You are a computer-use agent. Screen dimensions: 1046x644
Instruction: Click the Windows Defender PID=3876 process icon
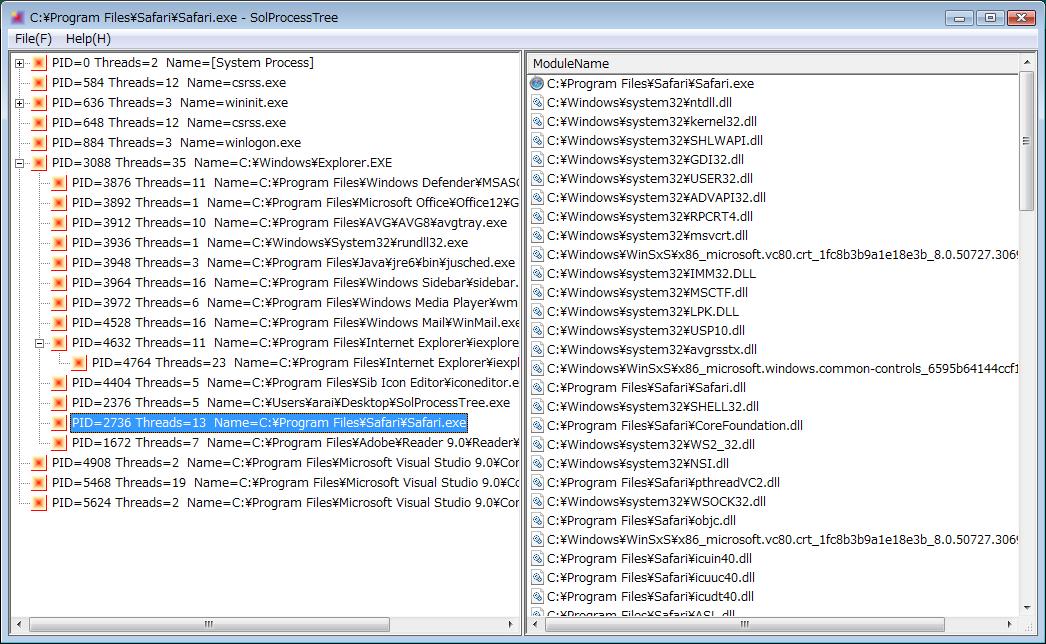click(x=59, y=183)
